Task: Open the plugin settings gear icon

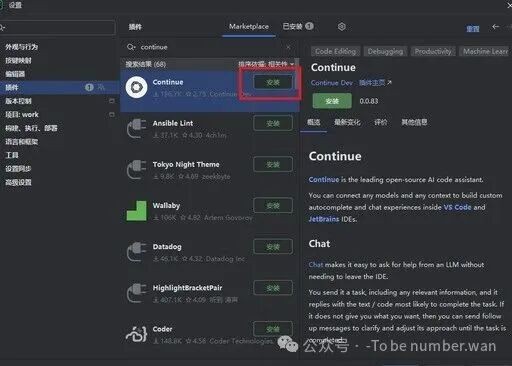Action: click(341, 26)
